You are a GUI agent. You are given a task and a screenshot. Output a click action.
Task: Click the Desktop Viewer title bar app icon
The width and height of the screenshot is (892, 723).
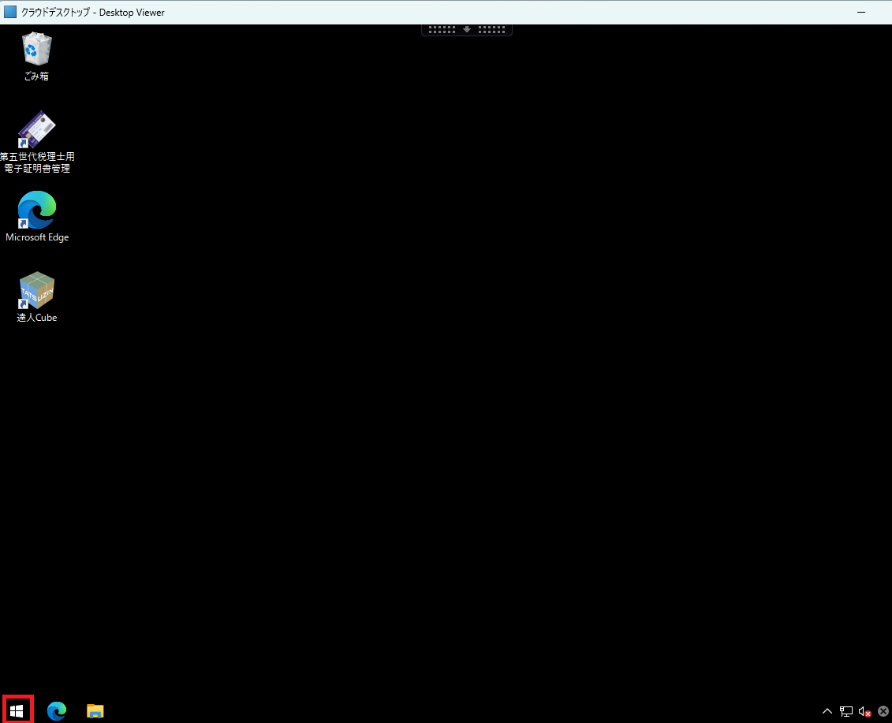(10, 12)
